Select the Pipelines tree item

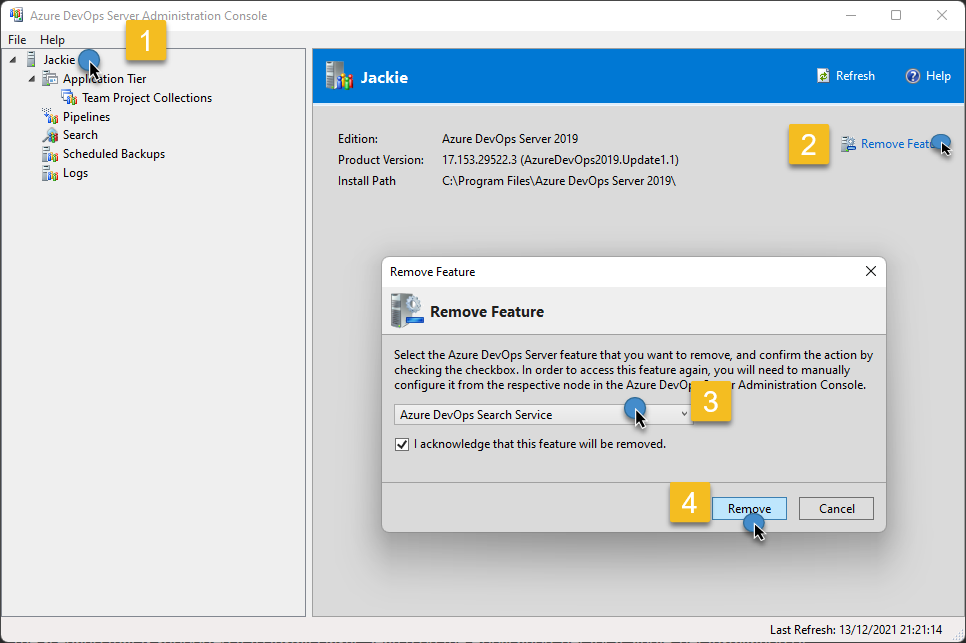pos(86,116)
